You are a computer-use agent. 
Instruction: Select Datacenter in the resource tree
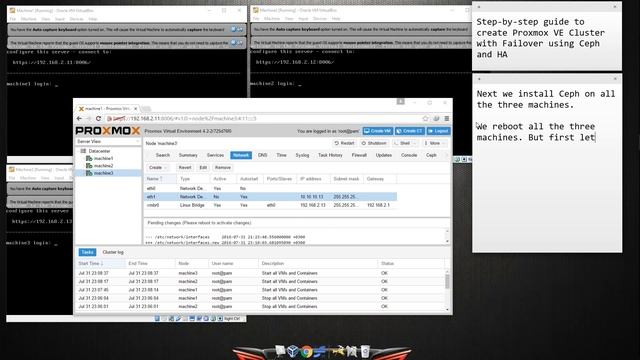[99, 151]
